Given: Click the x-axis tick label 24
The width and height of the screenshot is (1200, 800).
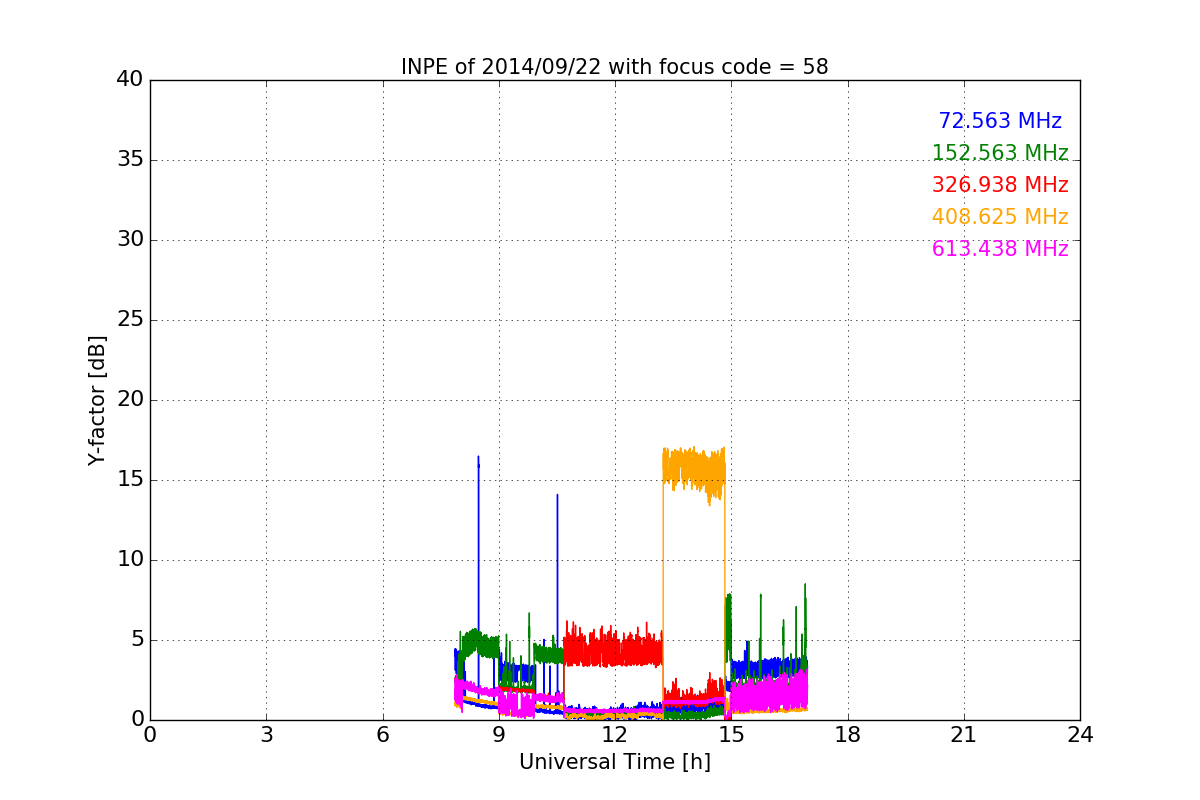Looking at the screenshot, I should 1080,735.
